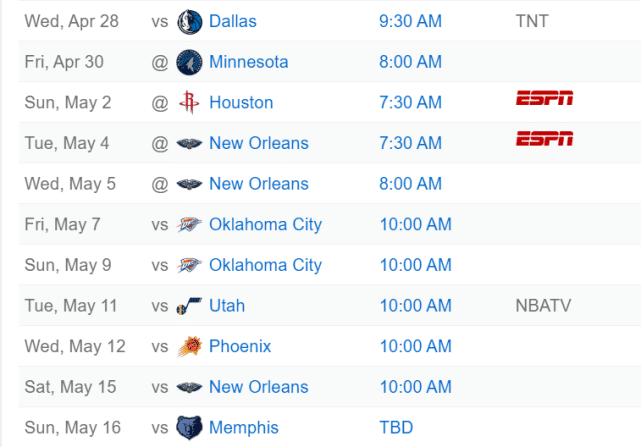Image resolution: width=641 pixels, height=447 pixels.
Task: Click the 9:30 AM game time link
Action: [410, 21]
